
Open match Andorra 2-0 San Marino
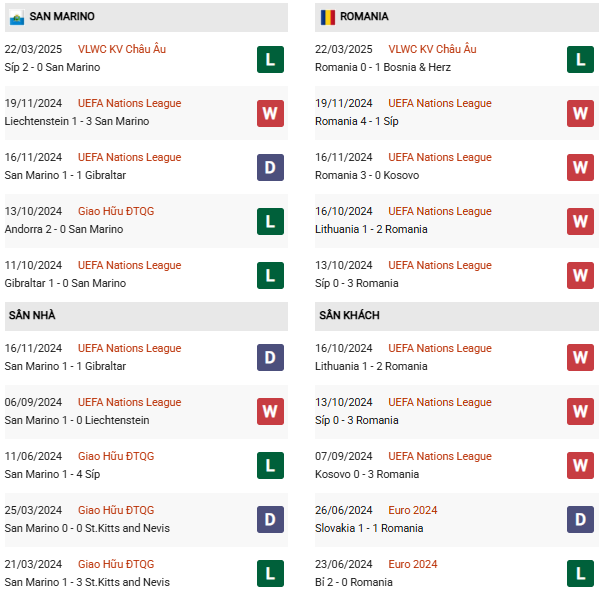click(64, 229)
